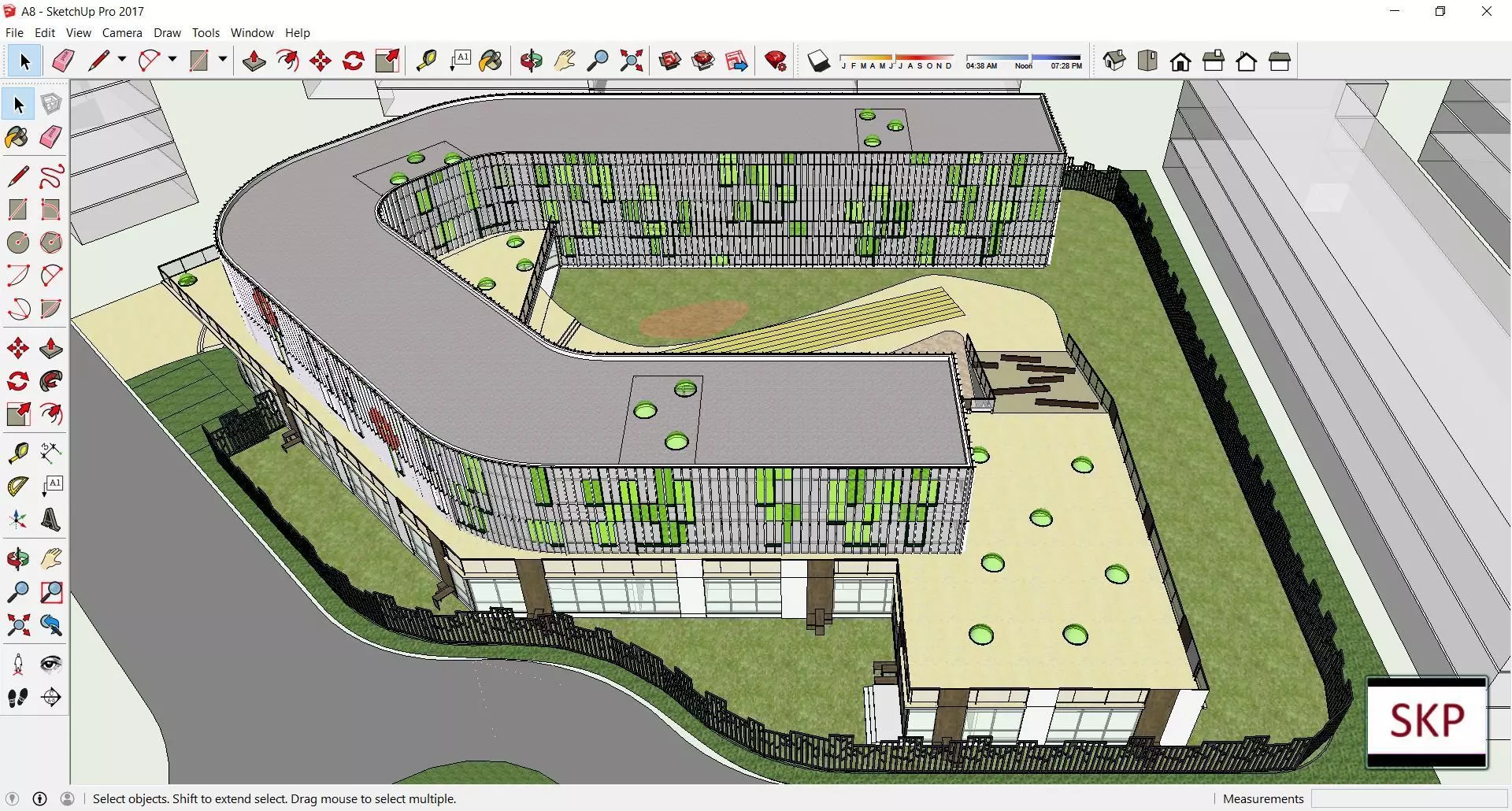Select the Text label tool in top toolbar

(460, 61)
